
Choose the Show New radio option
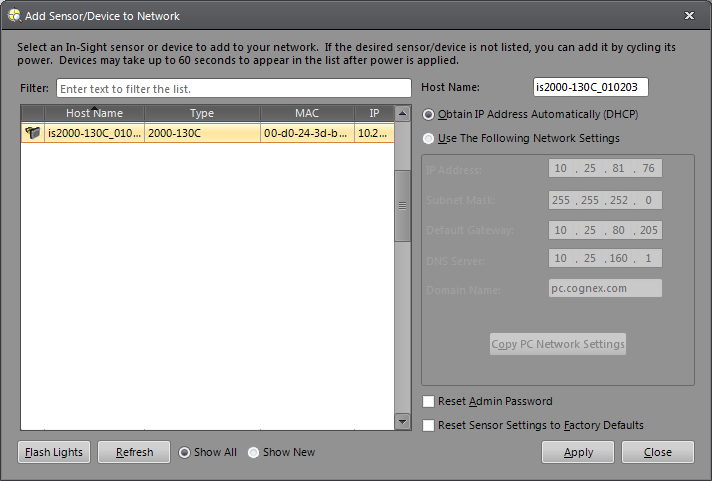coord(253,452)
